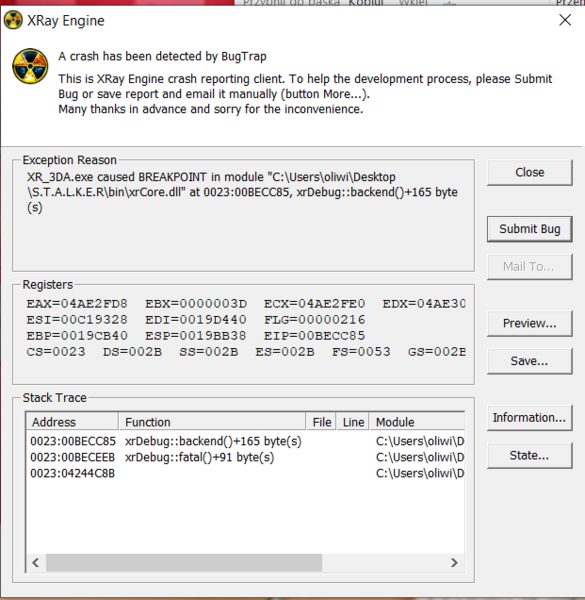Viewport: 585px width, 600px height.
Task: Click the radiation icon in the title bar
Action: coord(13,20)
